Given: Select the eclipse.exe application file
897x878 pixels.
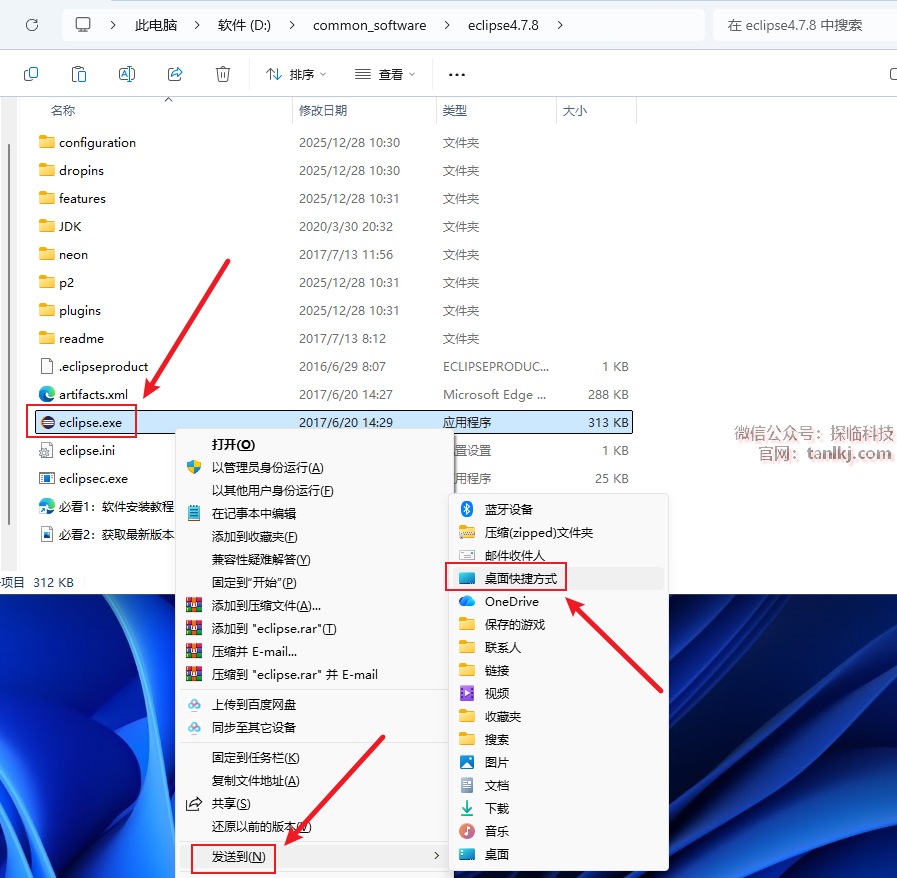Looking at the screenshot, I should pyautogui.click(x=334, y=422).
